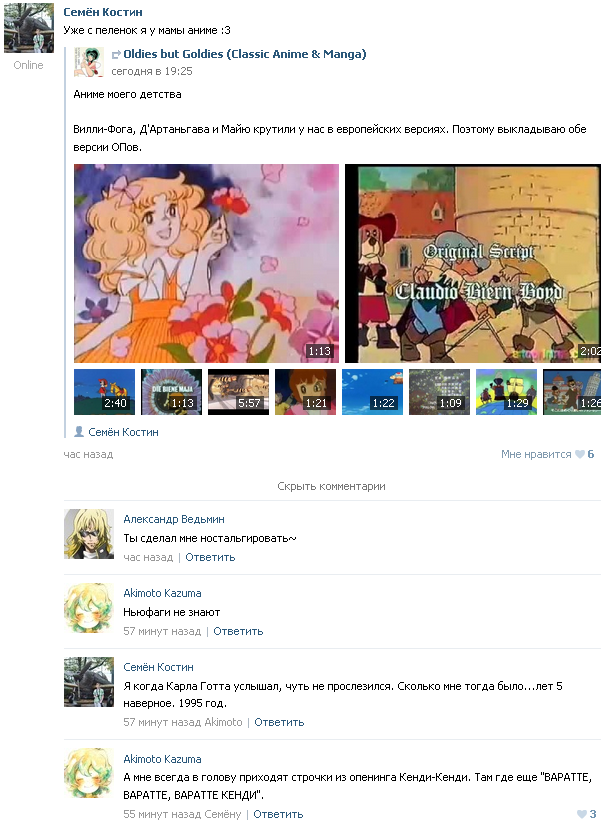
Task: Reply to Александр Ведьмин's comment
Action: coord(210,557)
